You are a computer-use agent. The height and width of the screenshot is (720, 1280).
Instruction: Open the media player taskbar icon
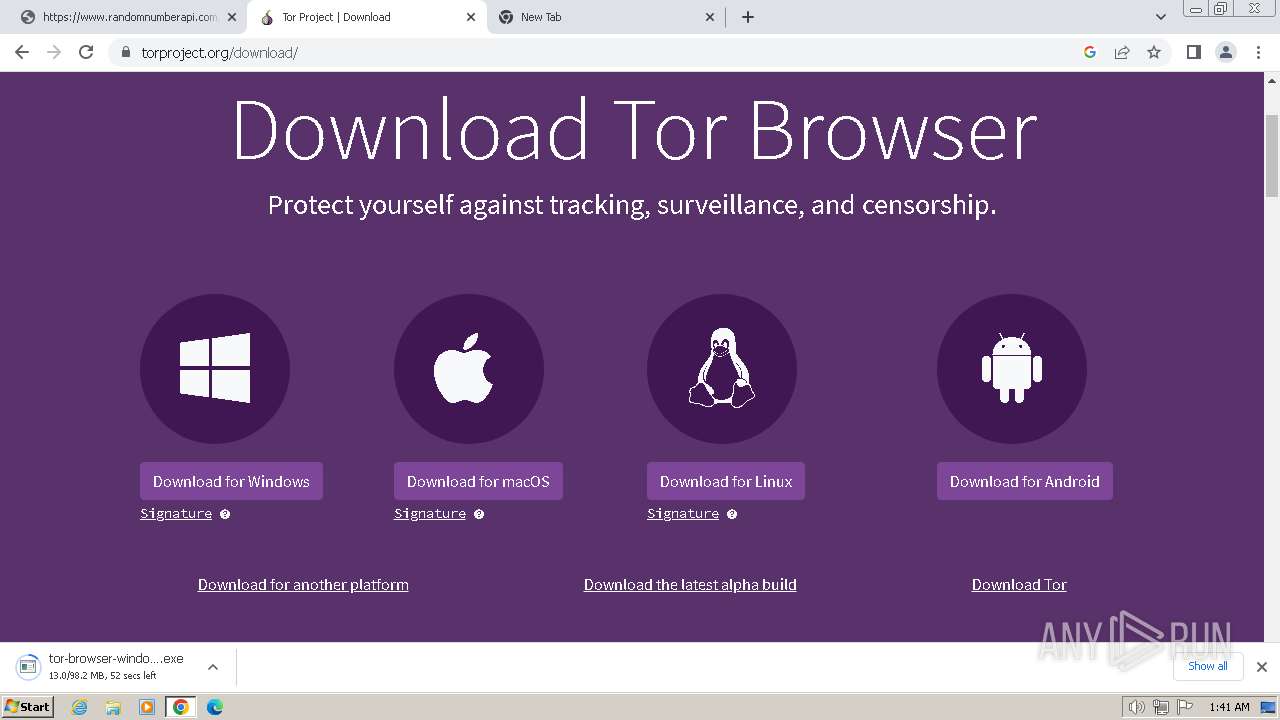pyautogui.click(x=147, y=707)
